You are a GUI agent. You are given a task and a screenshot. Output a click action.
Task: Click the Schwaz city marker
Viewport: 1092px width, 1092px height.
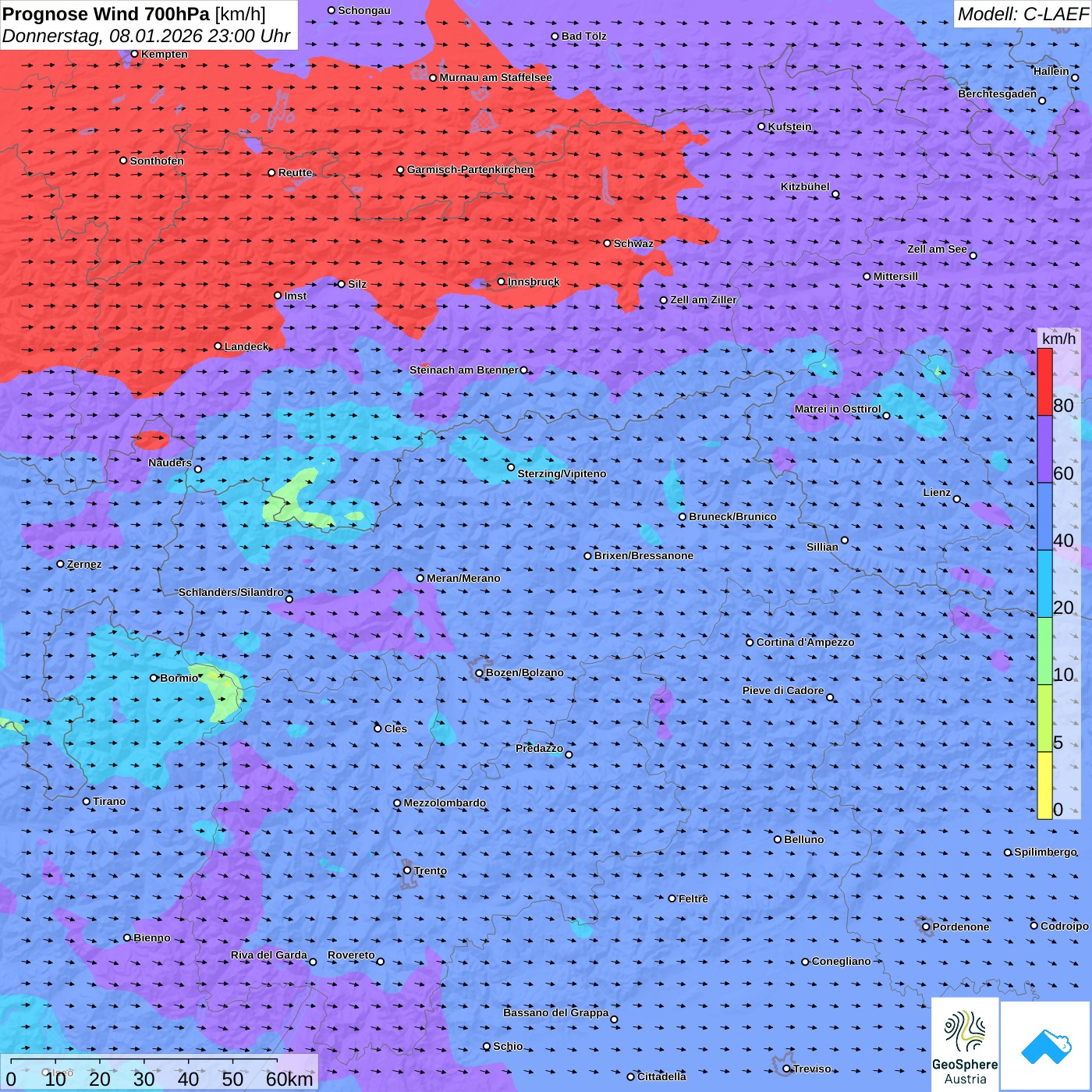[x=608, y=243]
